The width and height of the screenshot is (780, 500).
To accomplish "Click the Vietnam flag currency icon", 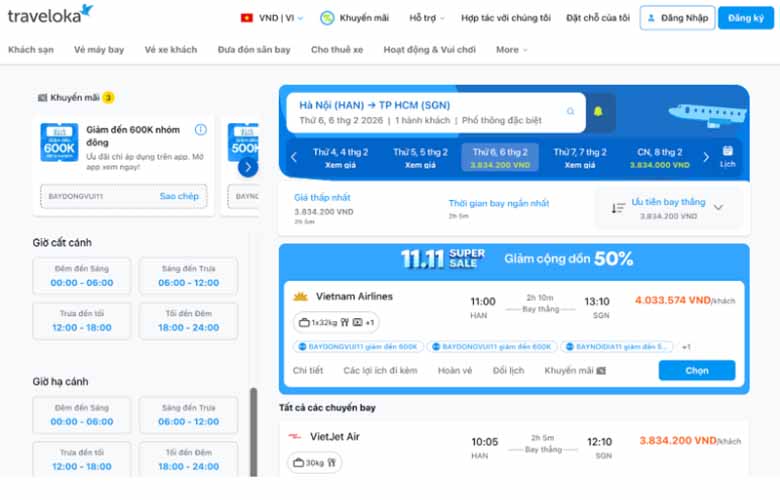I will 246,18.
